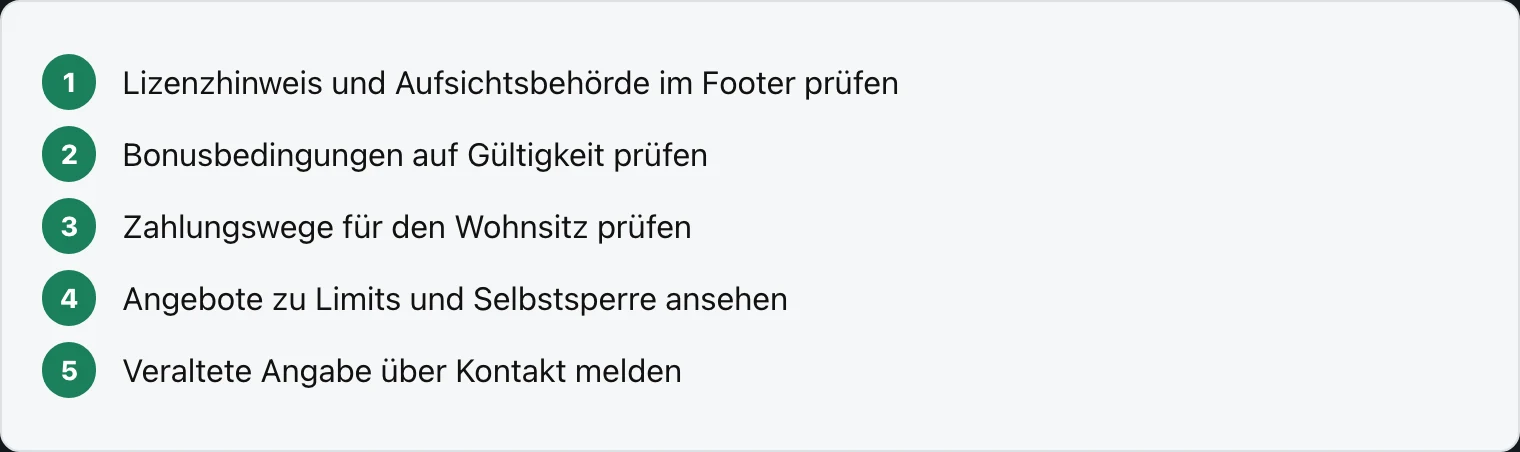Image resolution: width=1520 pixels, height=452 pixels.
Task: Click the Zahlungswege für den Wohnsitz line
Action: (407, 228)
